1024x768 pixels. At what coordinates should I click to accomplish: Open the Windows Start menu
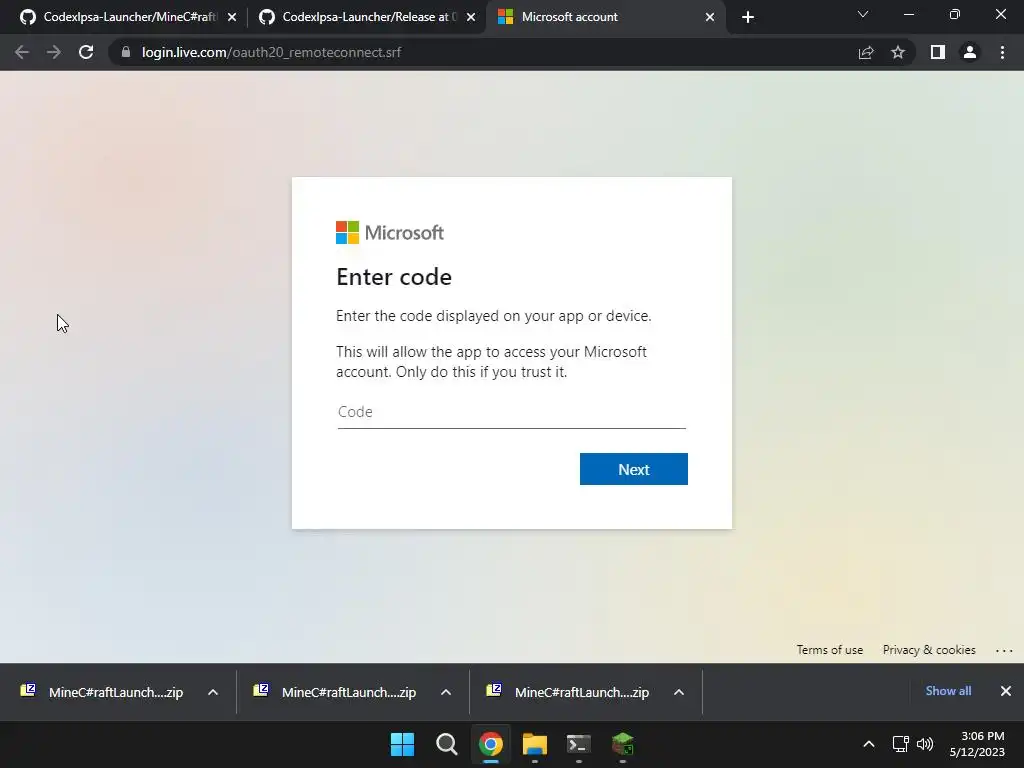402,744
